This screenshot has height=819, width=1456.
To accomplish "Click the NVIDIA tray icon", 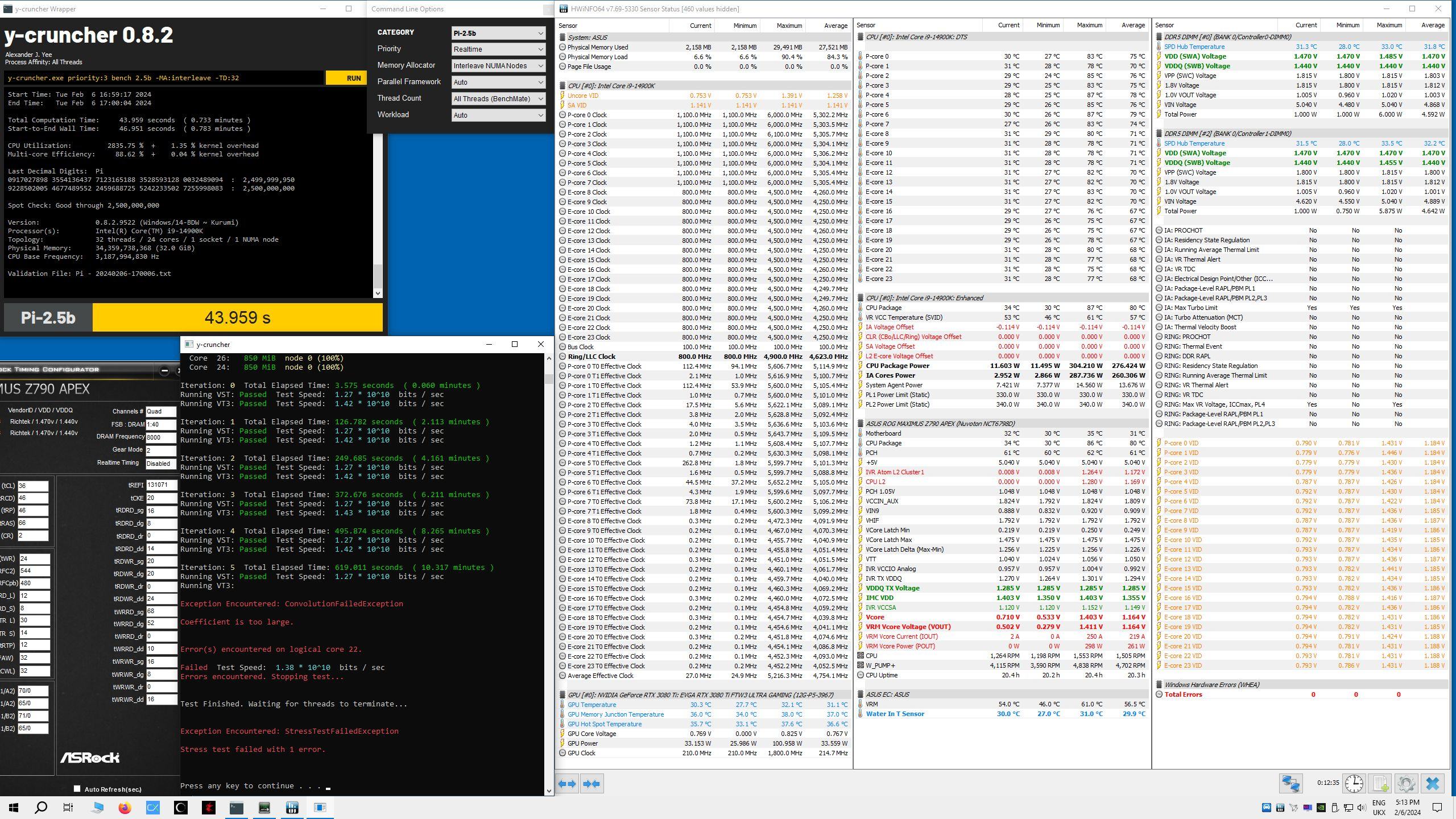I will (1321, 808).
